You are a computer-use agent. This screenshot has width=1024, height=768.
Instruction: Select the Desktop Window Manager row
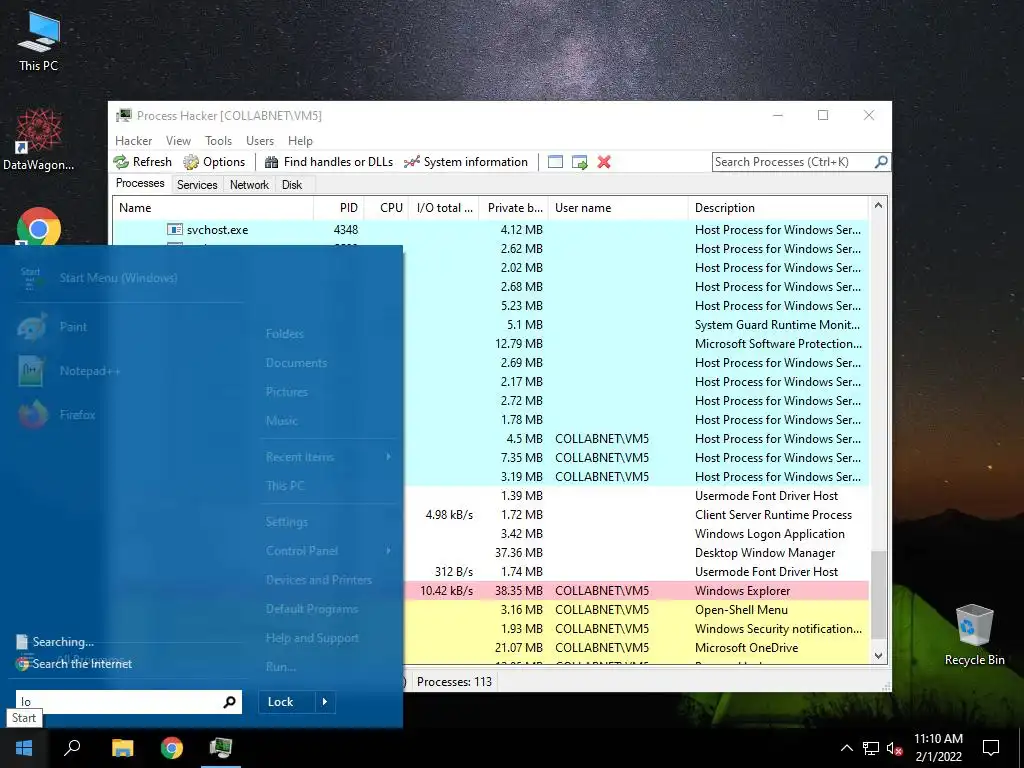tap(636, 553)
